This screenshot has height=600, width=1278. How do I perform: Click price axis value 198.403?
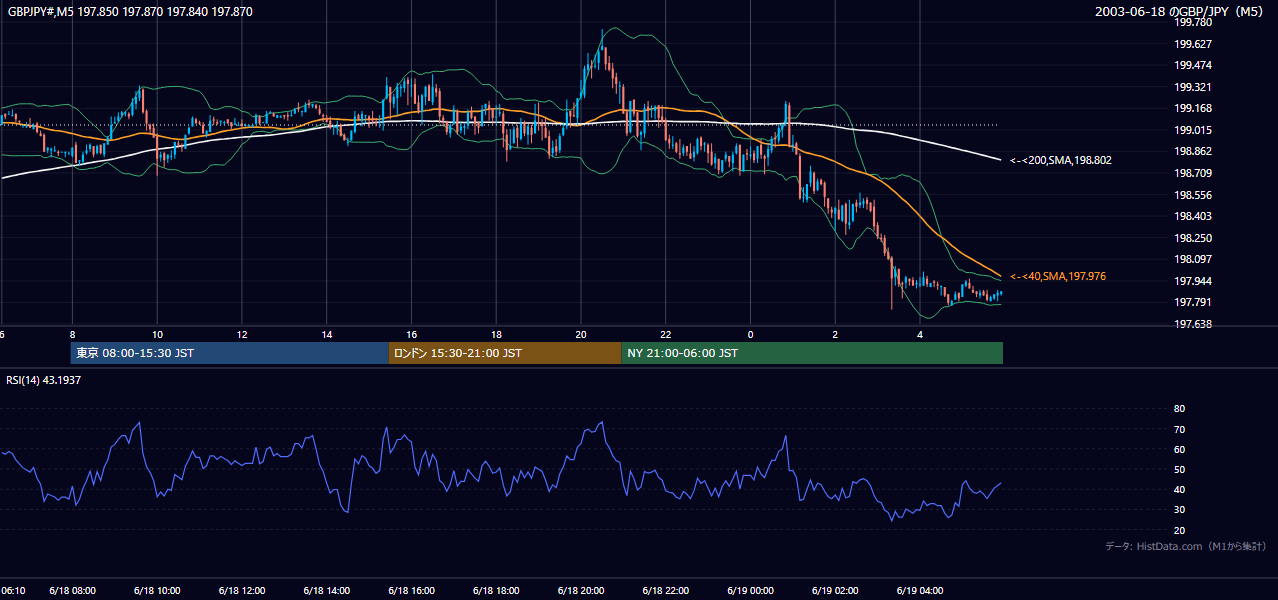click(1193, 216)
